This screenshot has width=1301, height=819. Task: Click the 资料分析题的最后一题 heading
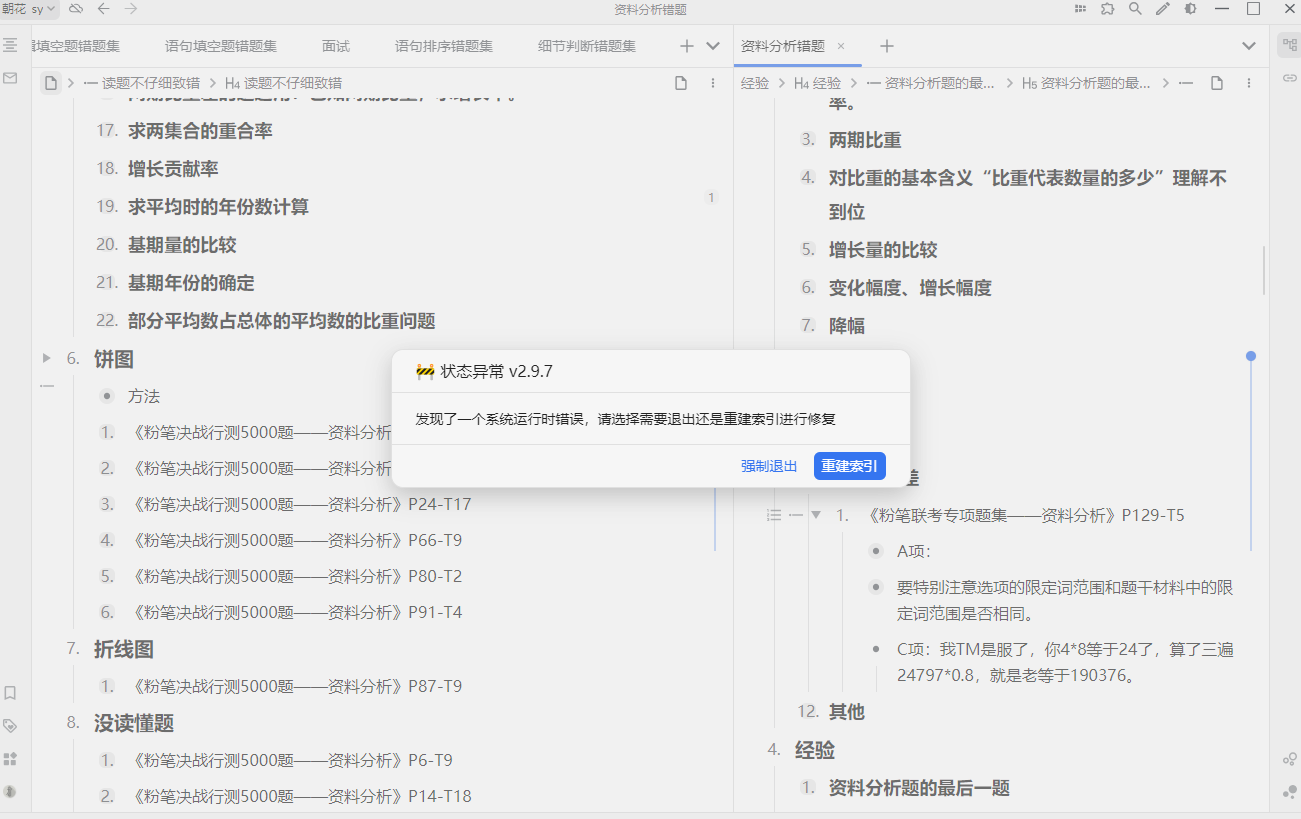coord(919,788)
